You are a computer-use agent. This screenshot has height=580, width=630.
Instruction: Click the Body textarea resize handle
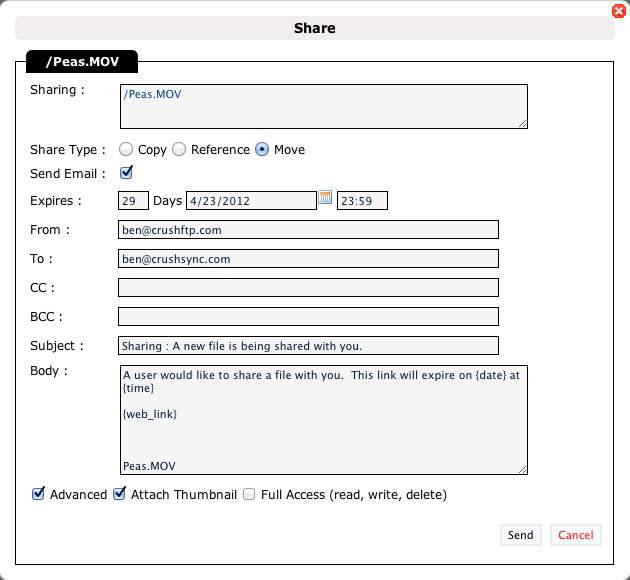tap(523, 470)
